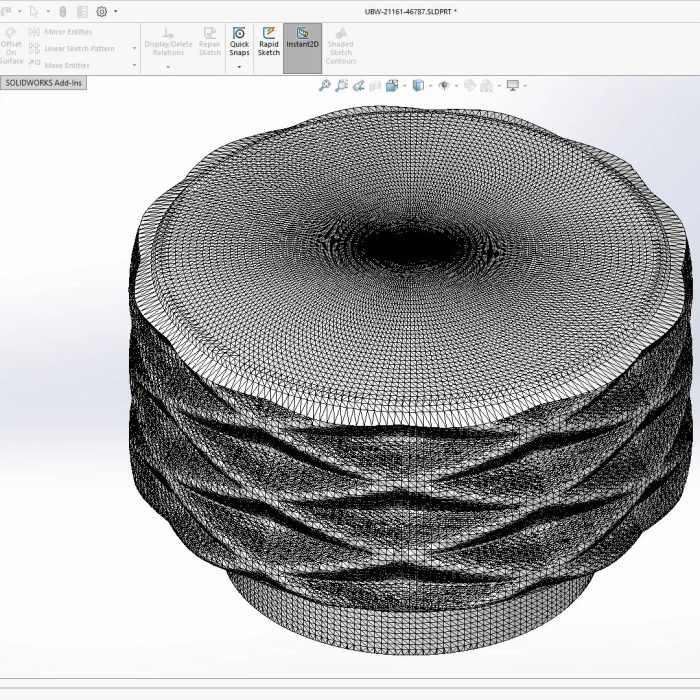Expand the Linear Sketch Pattern dropdown arrow

[x=134, y=49]
